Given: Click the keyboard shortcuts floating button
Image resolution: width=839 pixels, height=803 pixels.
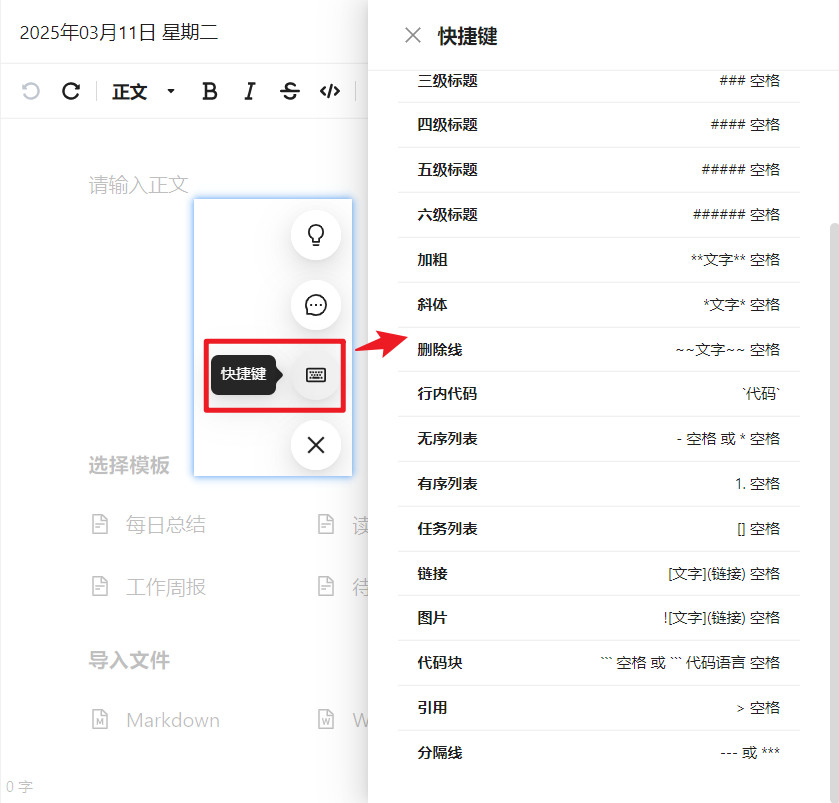Looking at the screenshot, I should point(316,375).
